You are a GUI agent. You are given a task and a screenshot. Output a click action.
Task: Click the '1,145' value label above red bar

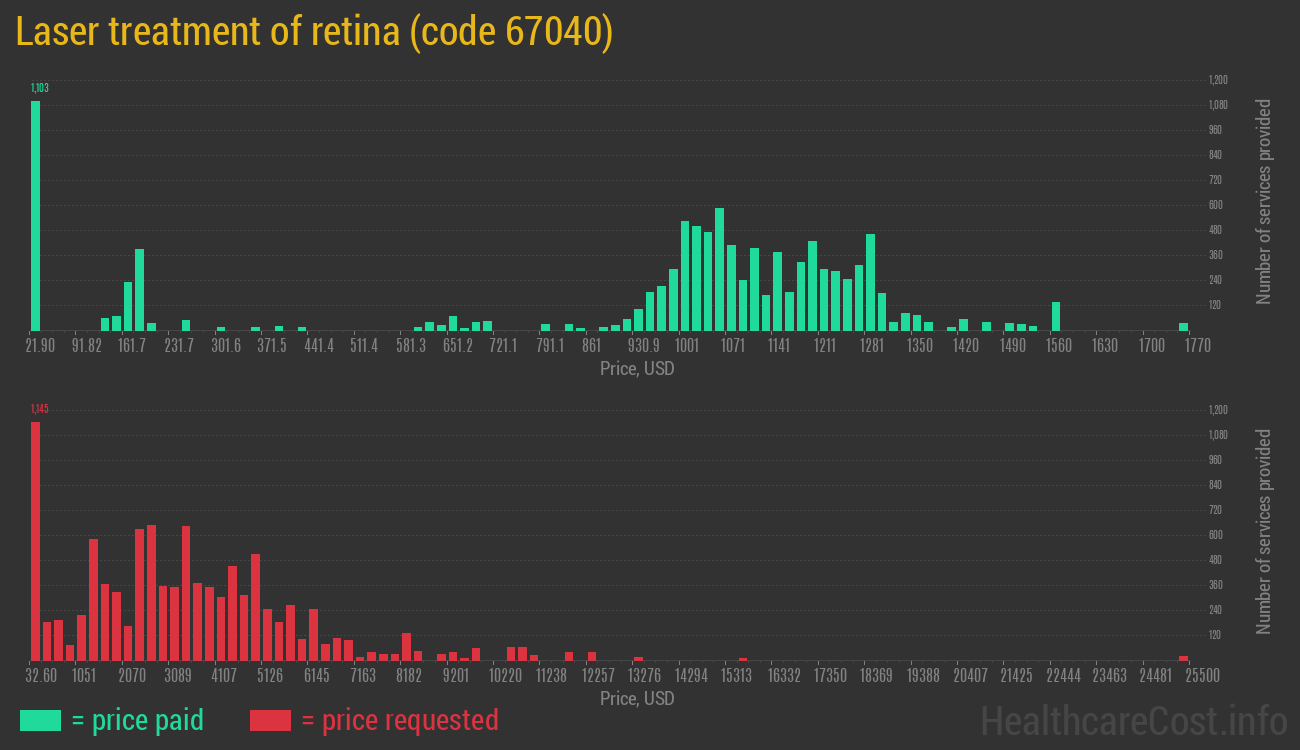(40, 409)
